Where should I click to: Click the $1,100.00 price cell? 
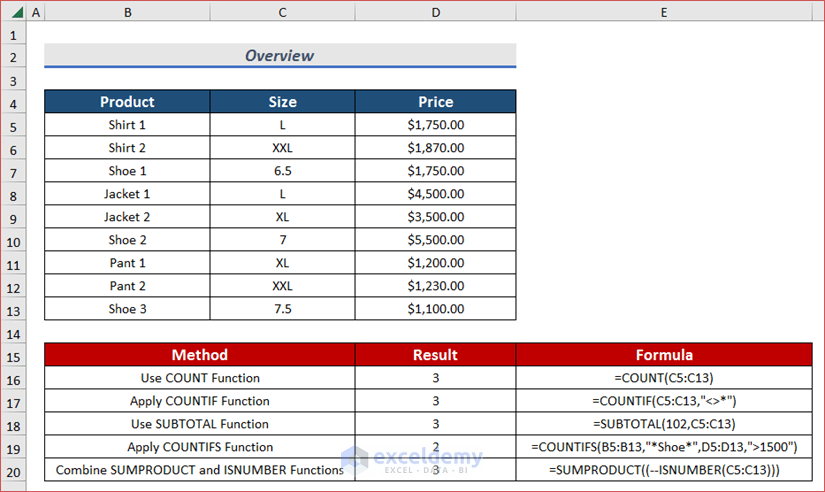tap(436, 309)
